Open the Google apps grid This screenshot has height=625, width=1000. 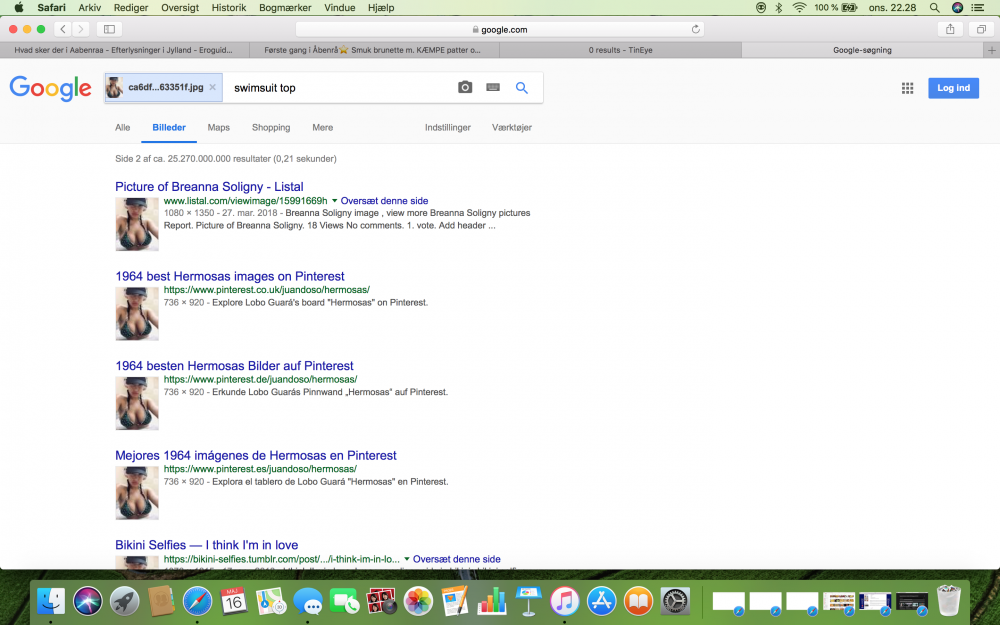tap(907, 88)
